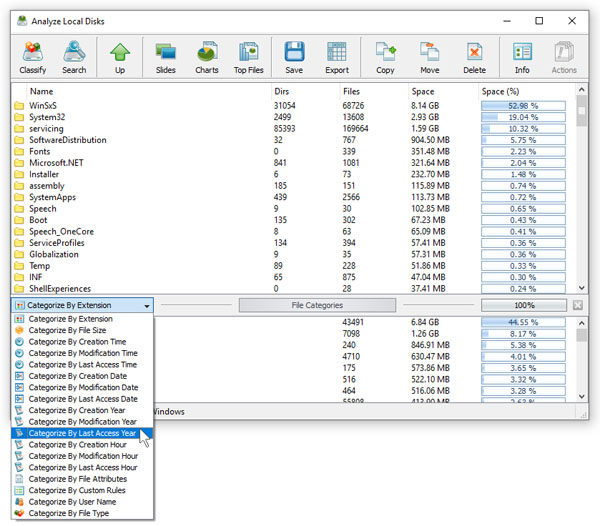Go Up one directory level
The image size is (600, 526).
pyautogui.click(x=120, y=57)
